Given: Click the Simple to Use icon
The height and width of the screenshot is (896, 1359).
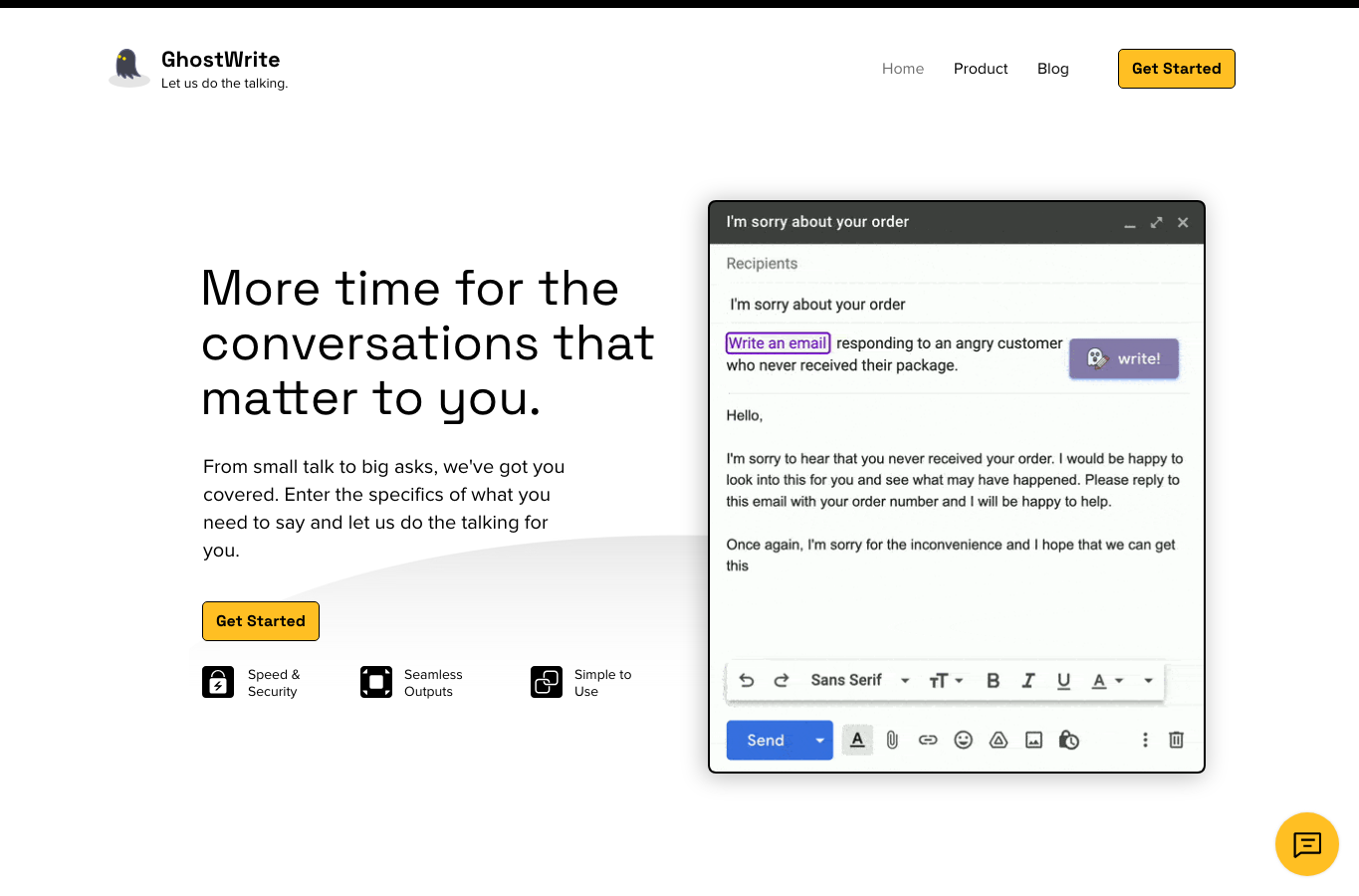Looking at the screenshot, I should click(547, 682).
